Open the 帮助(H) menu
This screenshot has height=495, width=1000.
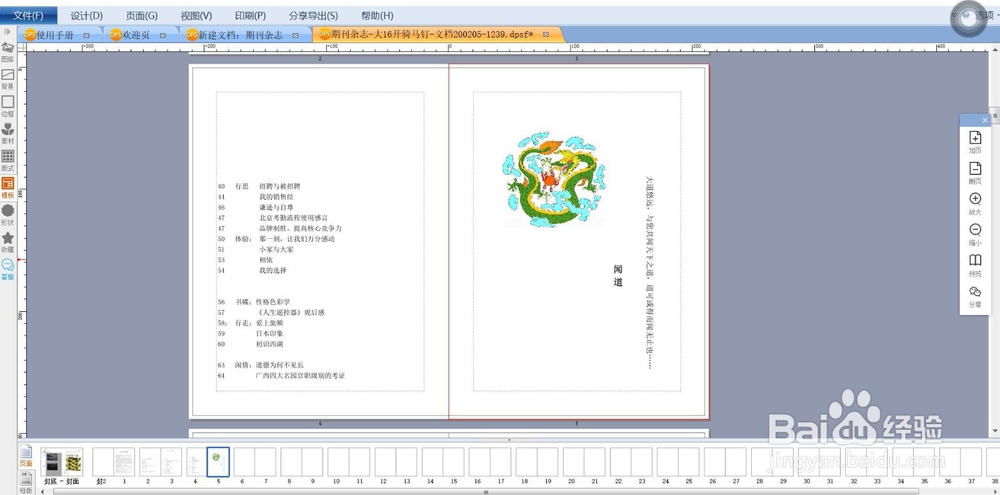point(377,15)
